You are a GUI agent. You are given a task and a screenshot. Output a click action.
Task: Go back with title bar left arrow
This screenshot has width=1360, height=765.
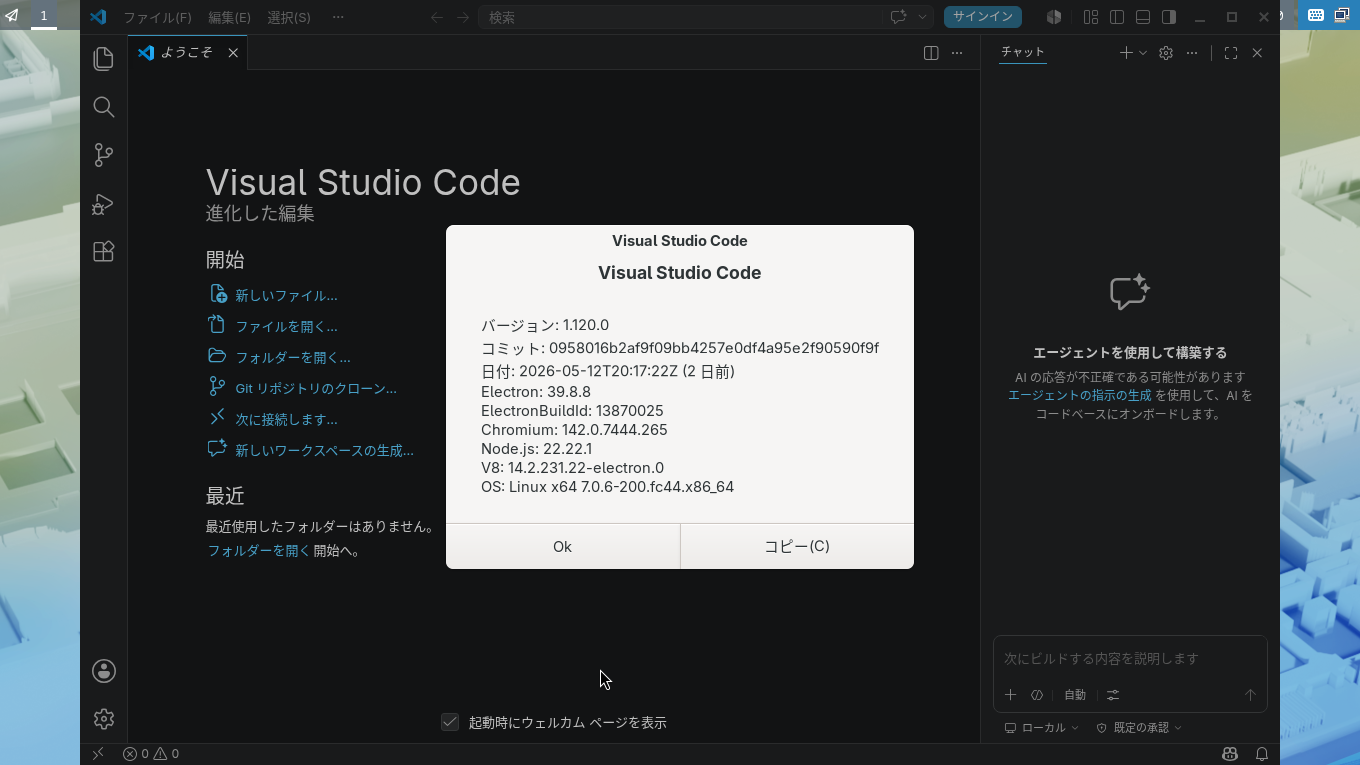point(437,17)
